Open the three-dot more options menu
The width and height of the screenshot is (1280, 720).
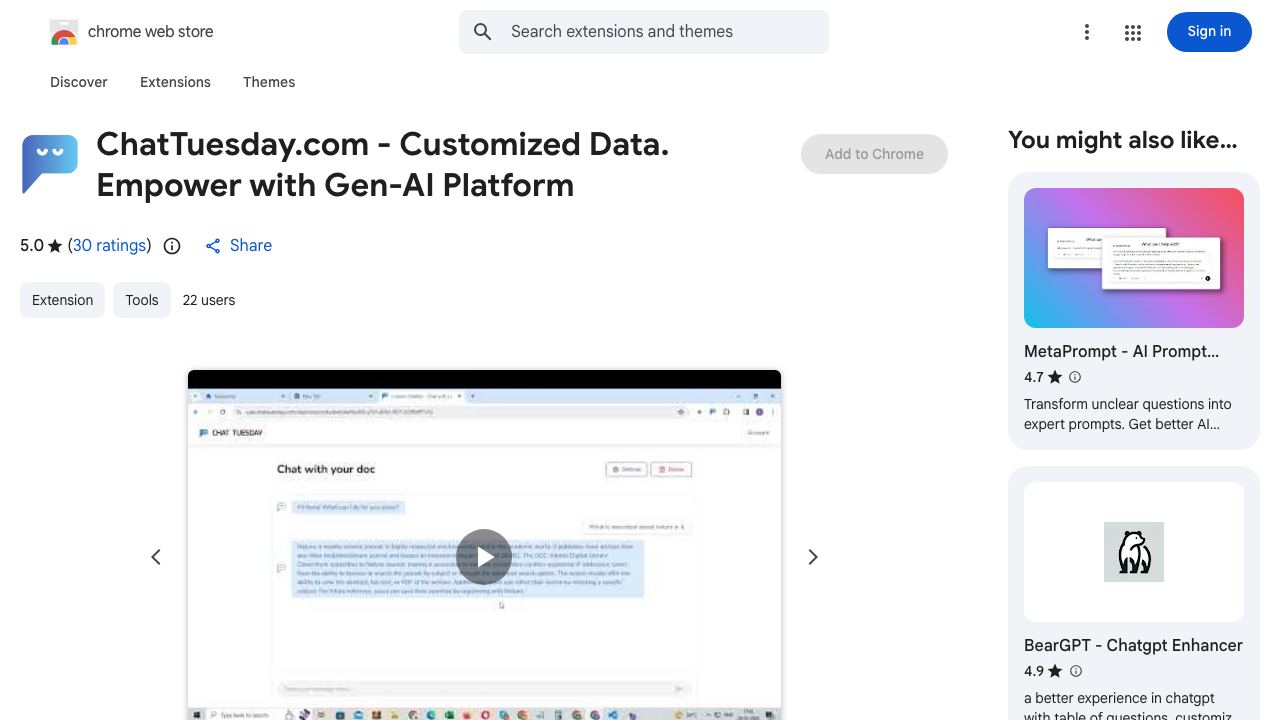[1087, 32]
